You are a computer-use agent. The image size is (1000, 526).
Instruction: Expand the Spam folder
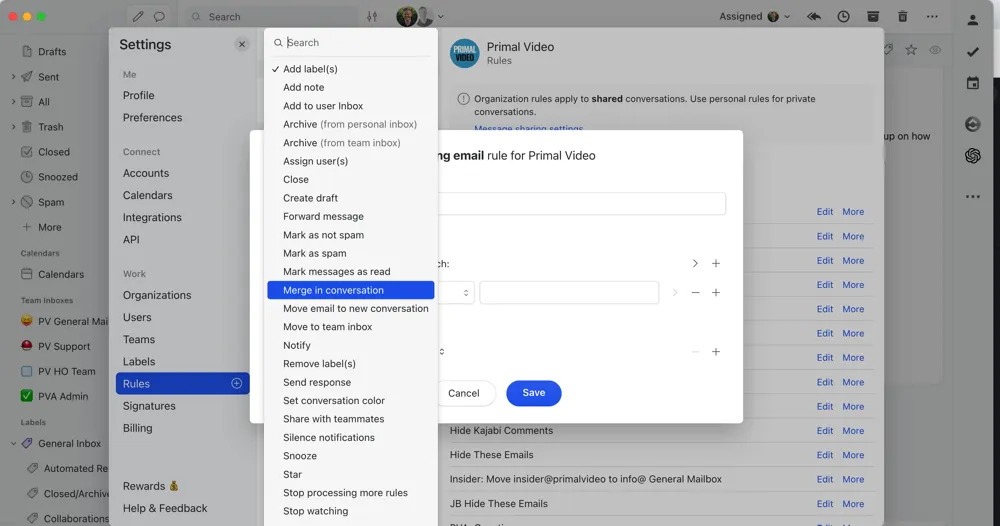13,202
